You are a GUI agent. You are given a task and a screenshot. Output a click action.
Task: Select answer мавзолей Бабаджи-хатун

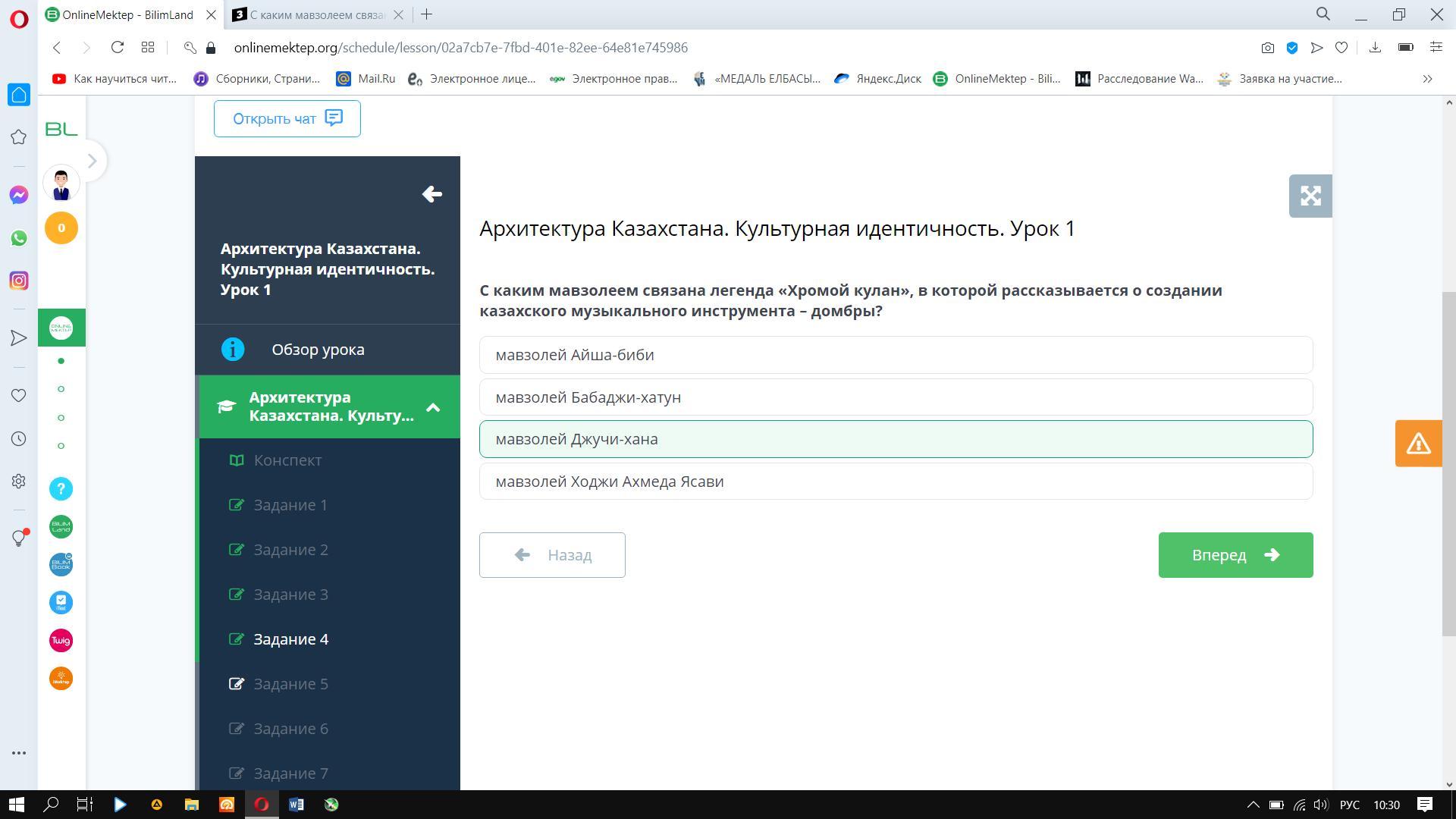pos(895,397)
